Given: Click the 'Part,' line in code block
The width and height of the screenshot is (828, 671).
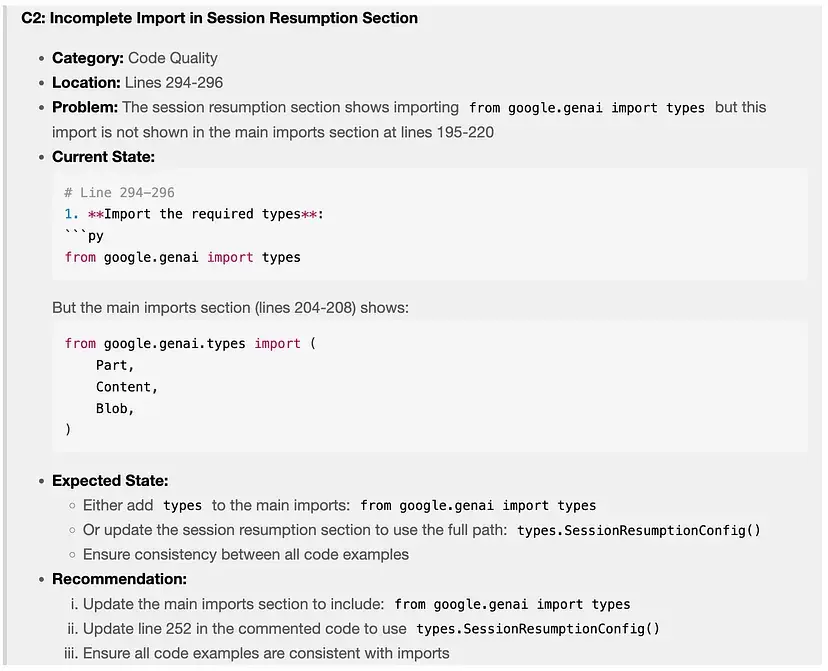Looking at the screenshot, I should tap(115, 365).
